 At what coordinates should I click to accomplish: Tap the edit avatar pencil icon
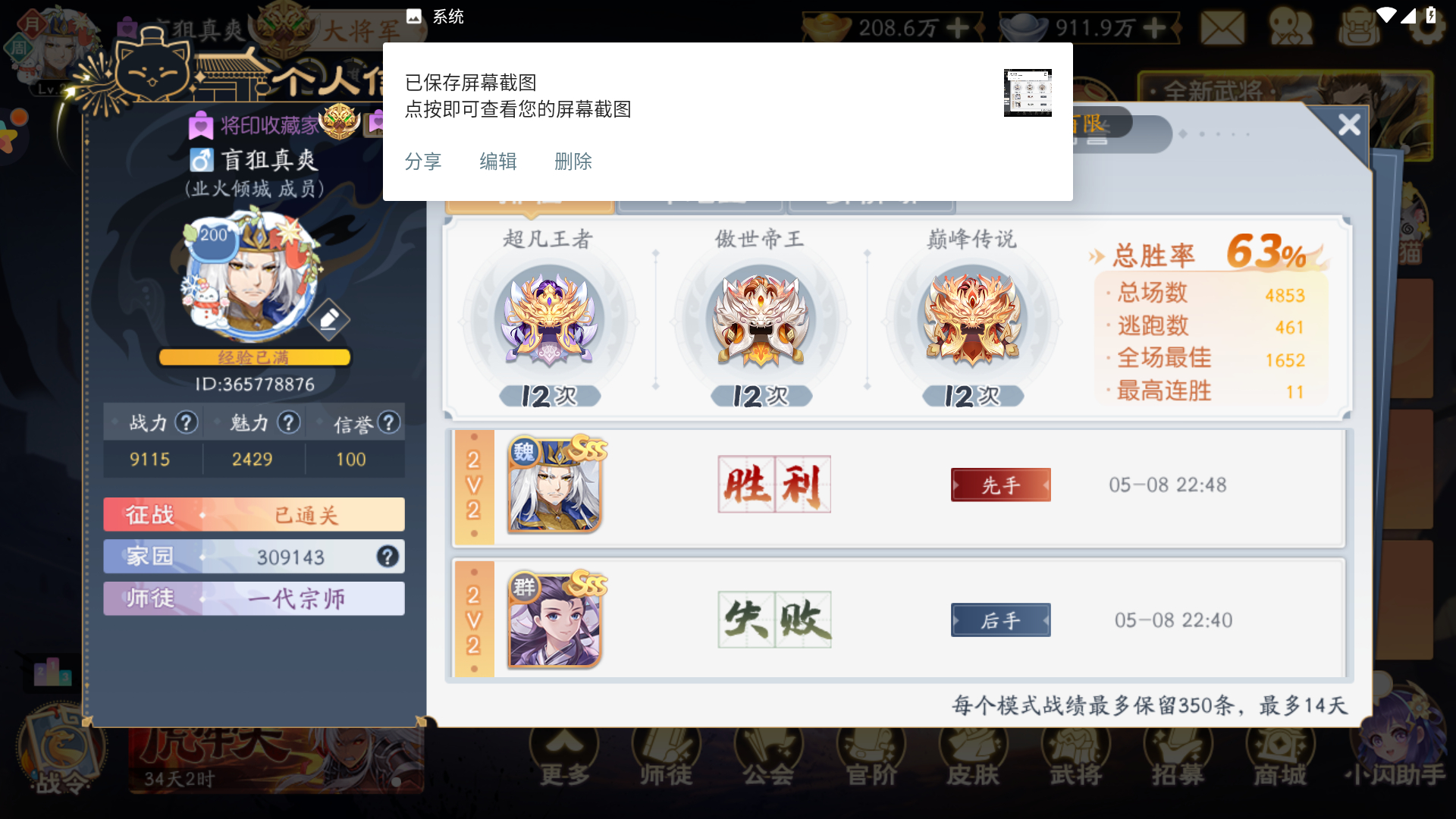click(x=328, y=319)
